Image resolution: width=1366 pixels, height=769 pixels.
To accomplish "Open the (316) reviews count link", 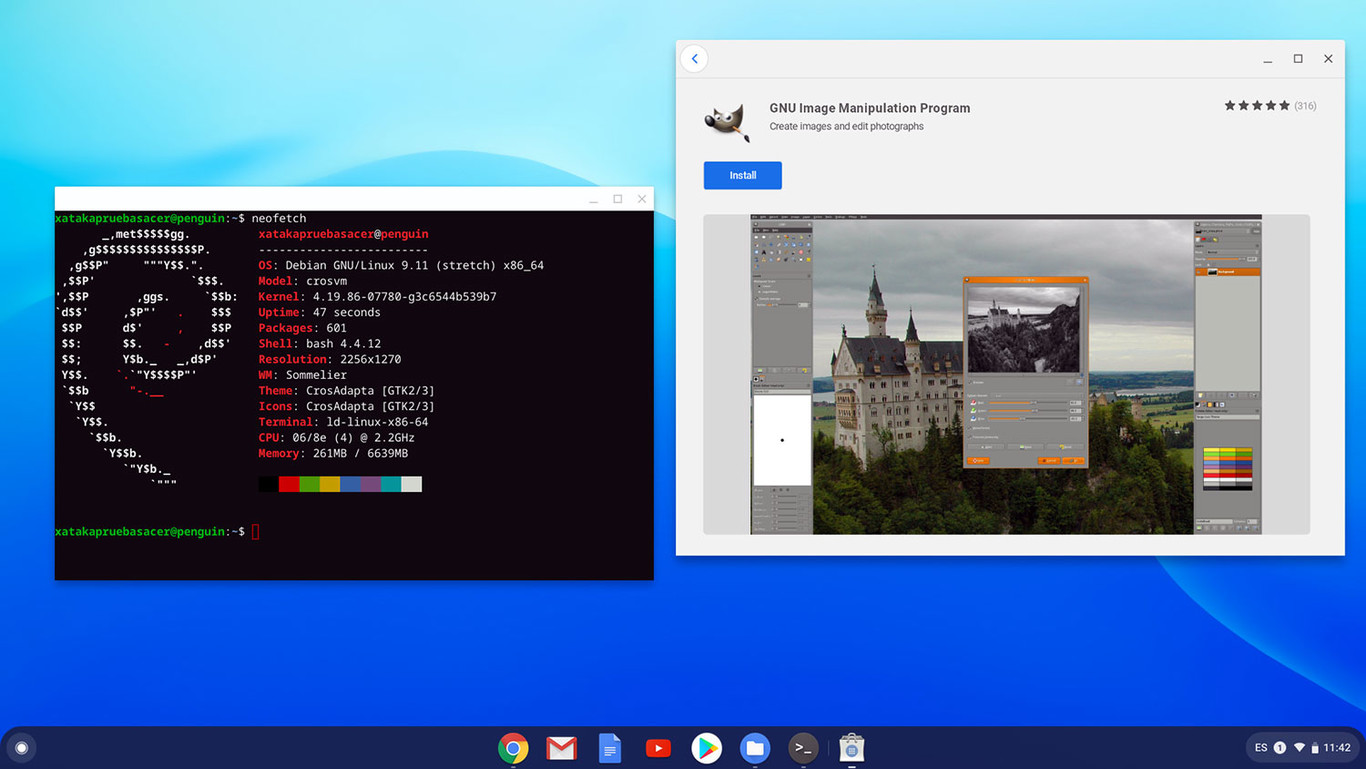I will [1303, 105].
